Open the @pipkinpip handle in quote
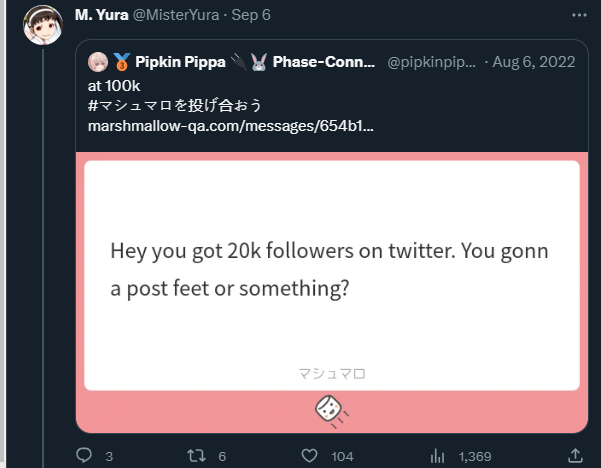Screen dimensions: 601x468 [x=431, y=62]
